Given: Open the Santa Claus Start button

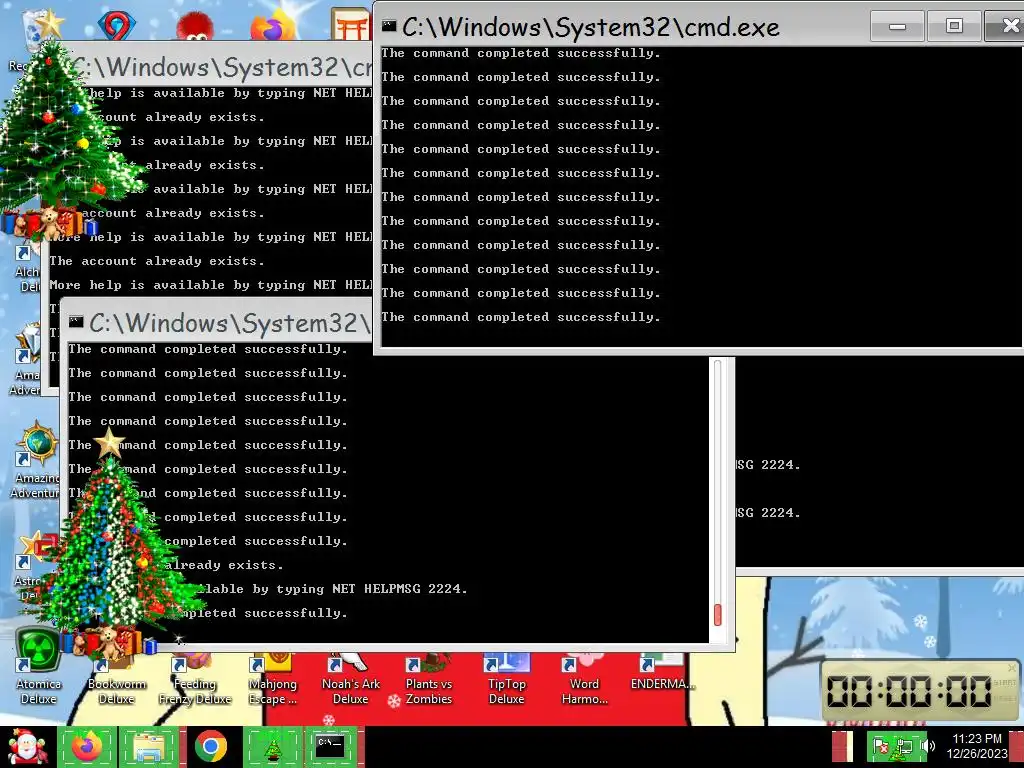Looking at the screenshot, I should [26, 748].
